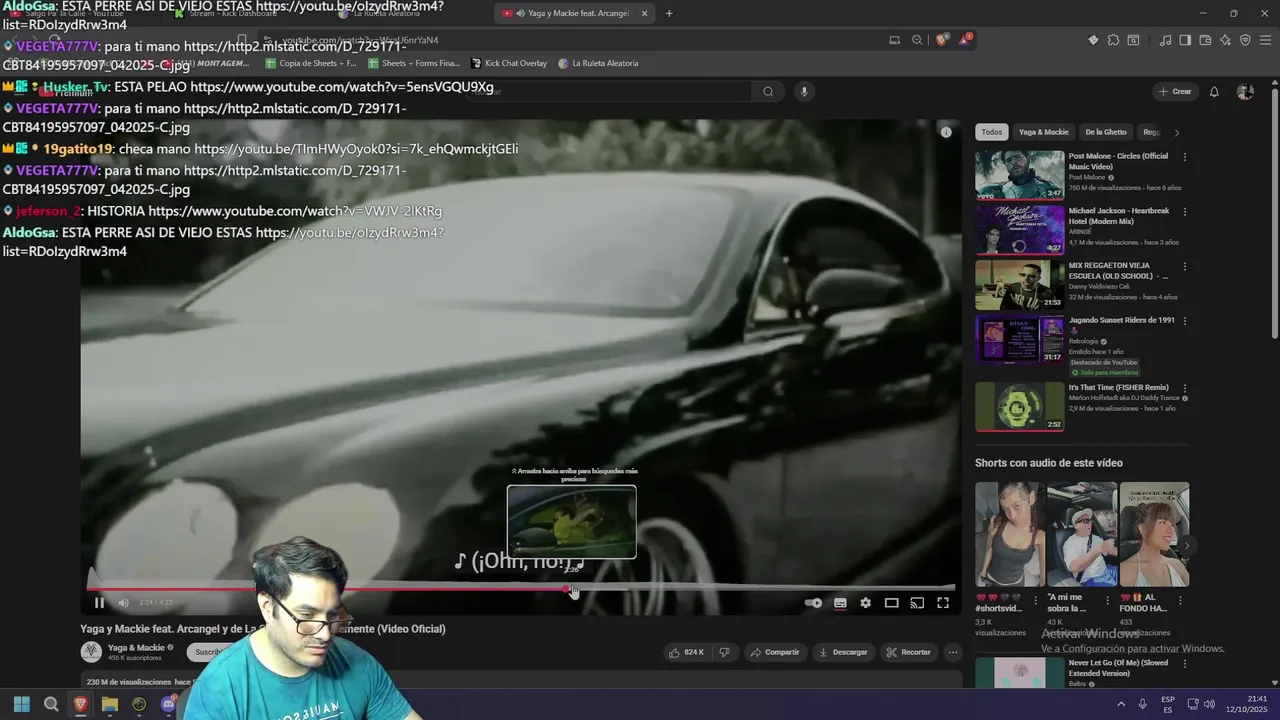Open the #shortsvid short thumbnail

[x=1009, y=534]
